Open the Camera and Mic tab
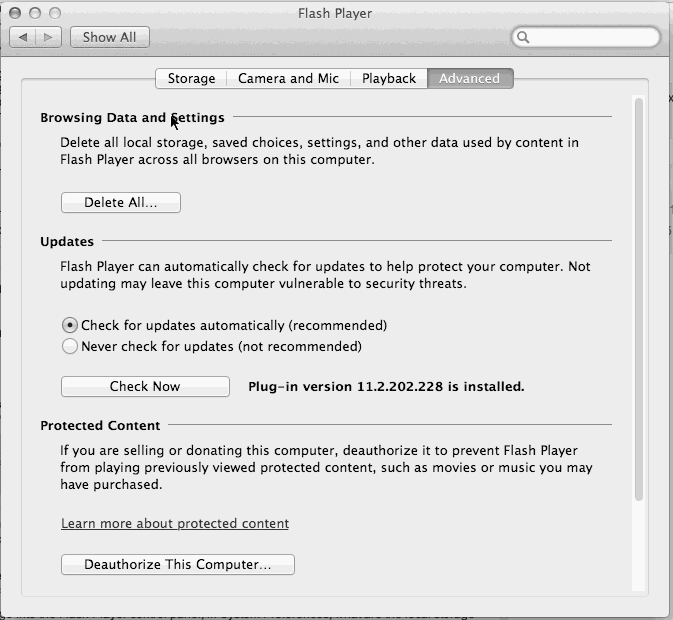The width and height of the screenshot is (673, 620). pyautogui.click(x=288, y=79)
